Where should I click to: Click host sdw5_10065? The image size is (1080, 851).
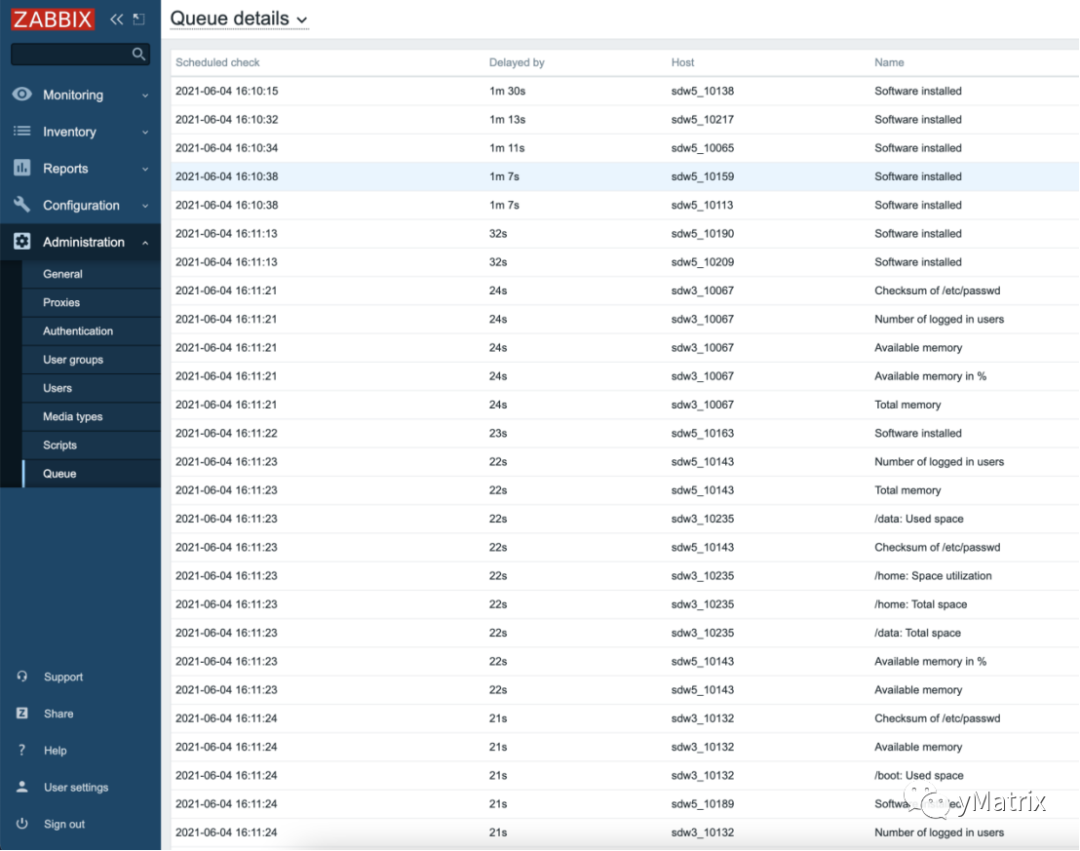[703, 148]
